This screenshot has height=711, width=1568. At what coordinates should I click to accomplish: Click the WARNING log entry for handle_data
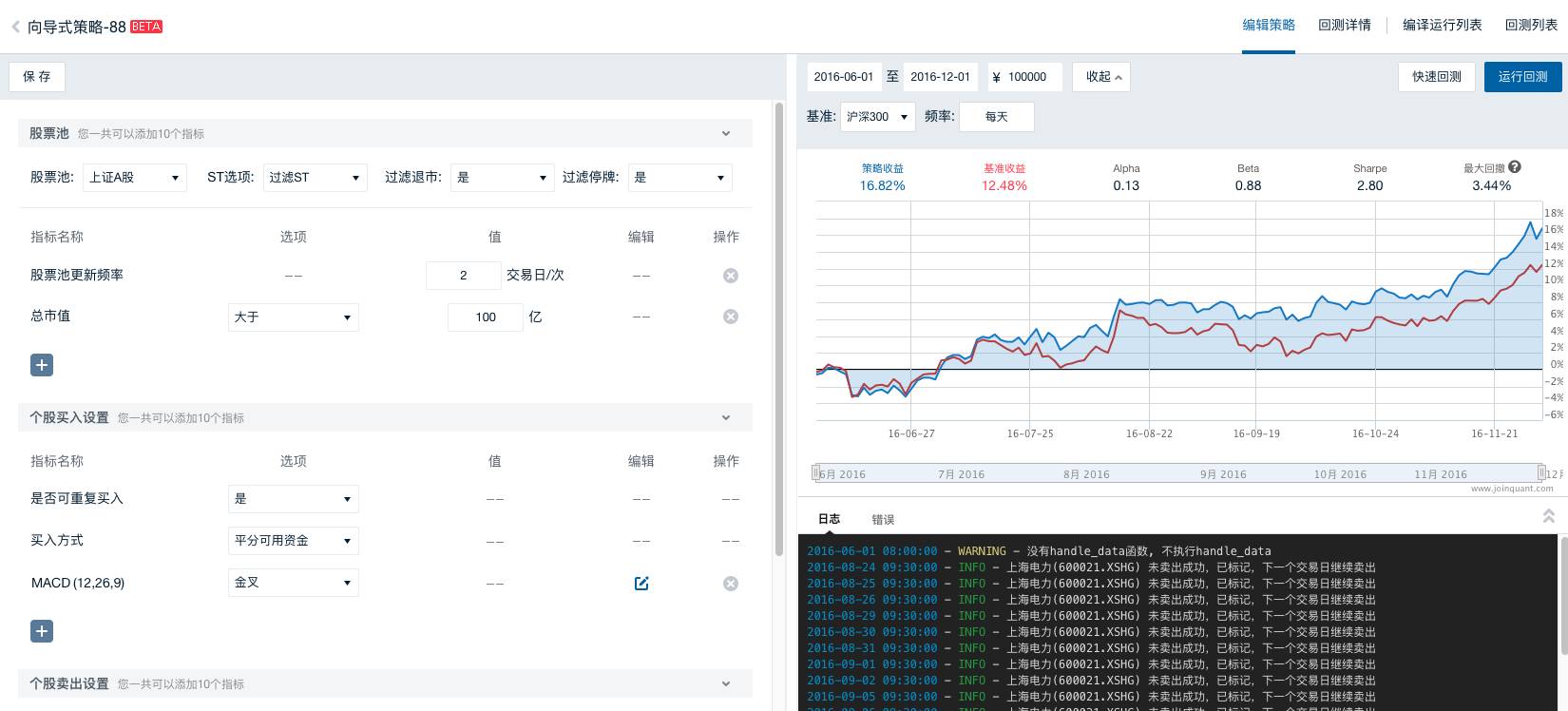point(1039,551)
